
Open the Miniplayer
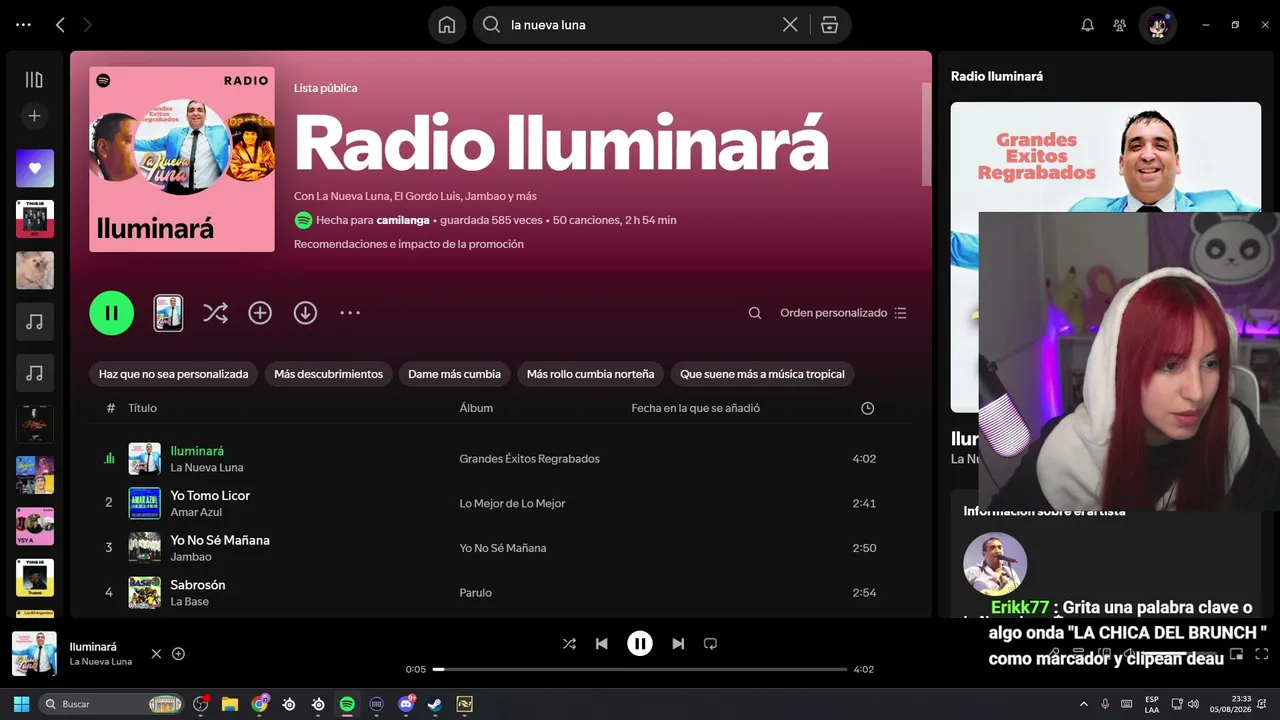pyautogui.click(x=1237, y=654)
